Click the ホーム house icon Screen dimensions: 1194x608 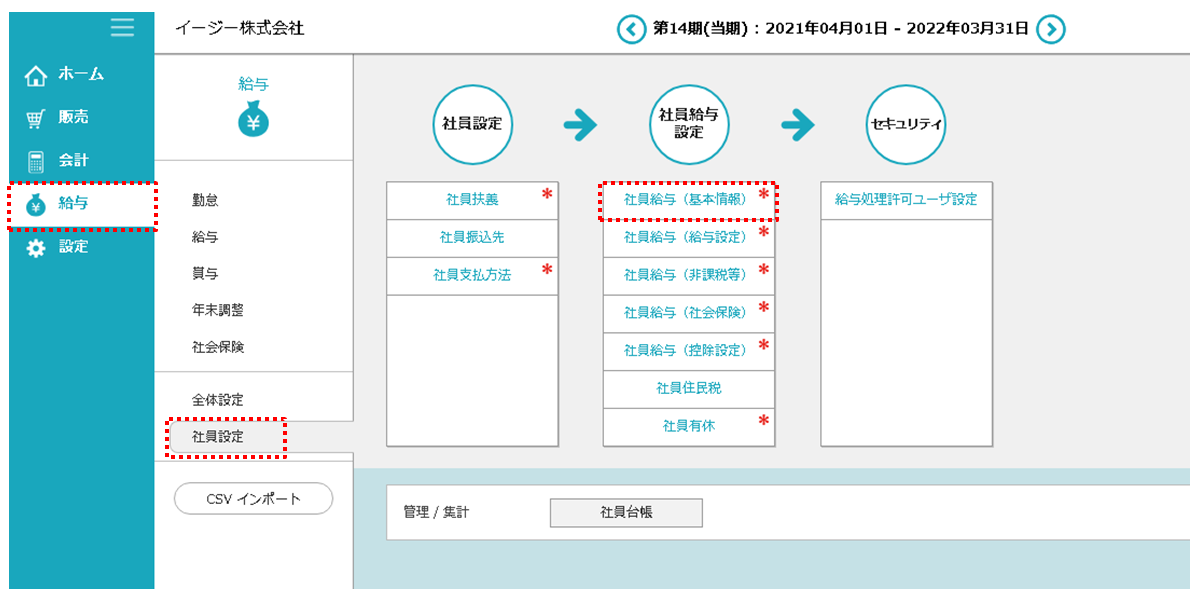pyautogui.click(x=36, y=75)
